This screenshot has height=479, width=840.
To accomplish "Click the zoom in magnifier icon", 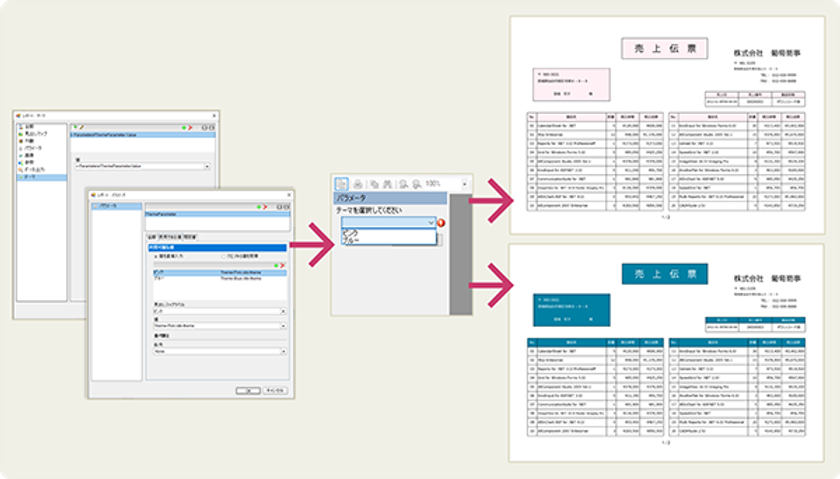I will (x=416, y=184).
